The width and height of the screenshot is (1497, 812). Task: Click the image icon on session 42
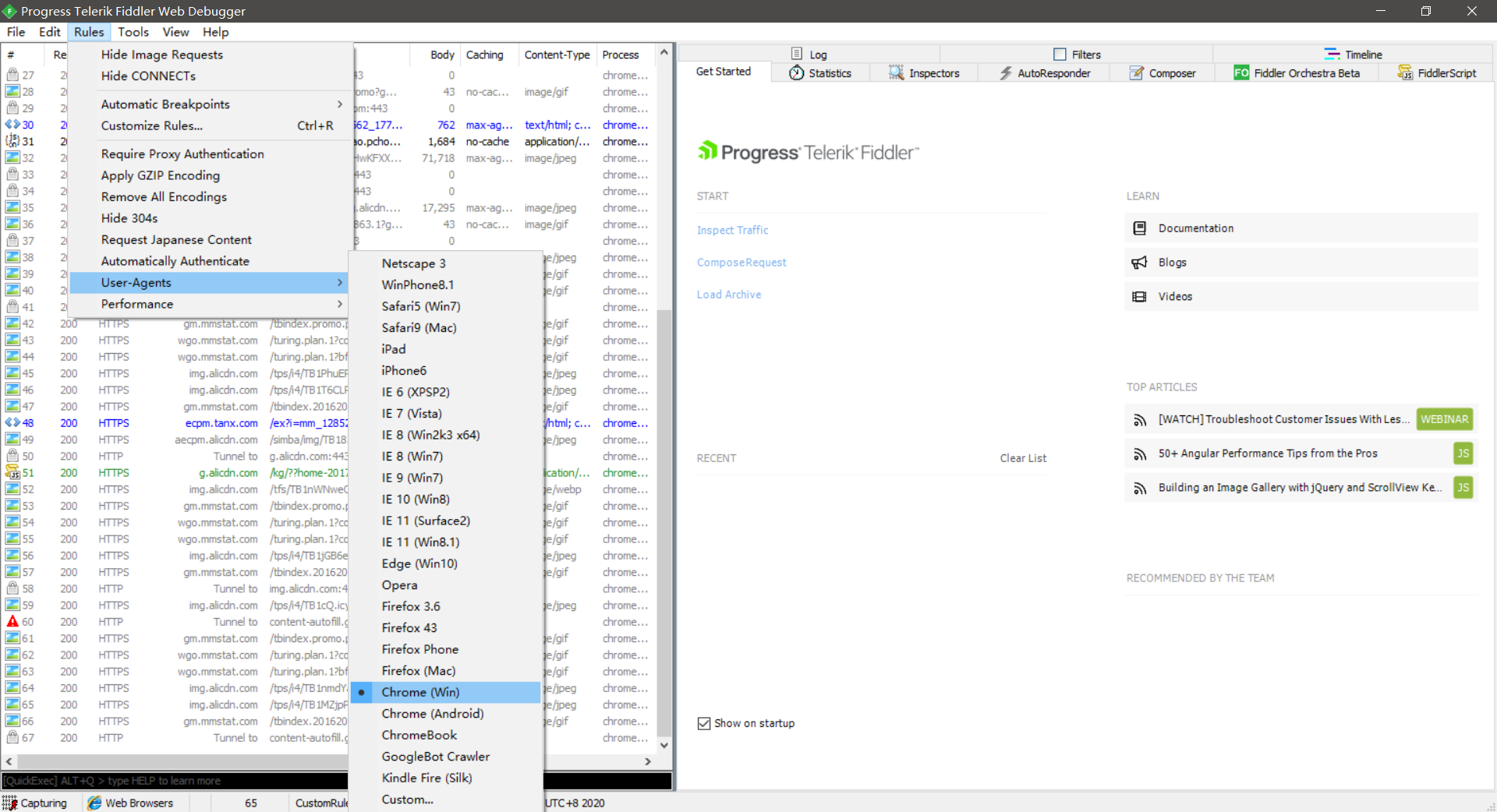[12, 323]
